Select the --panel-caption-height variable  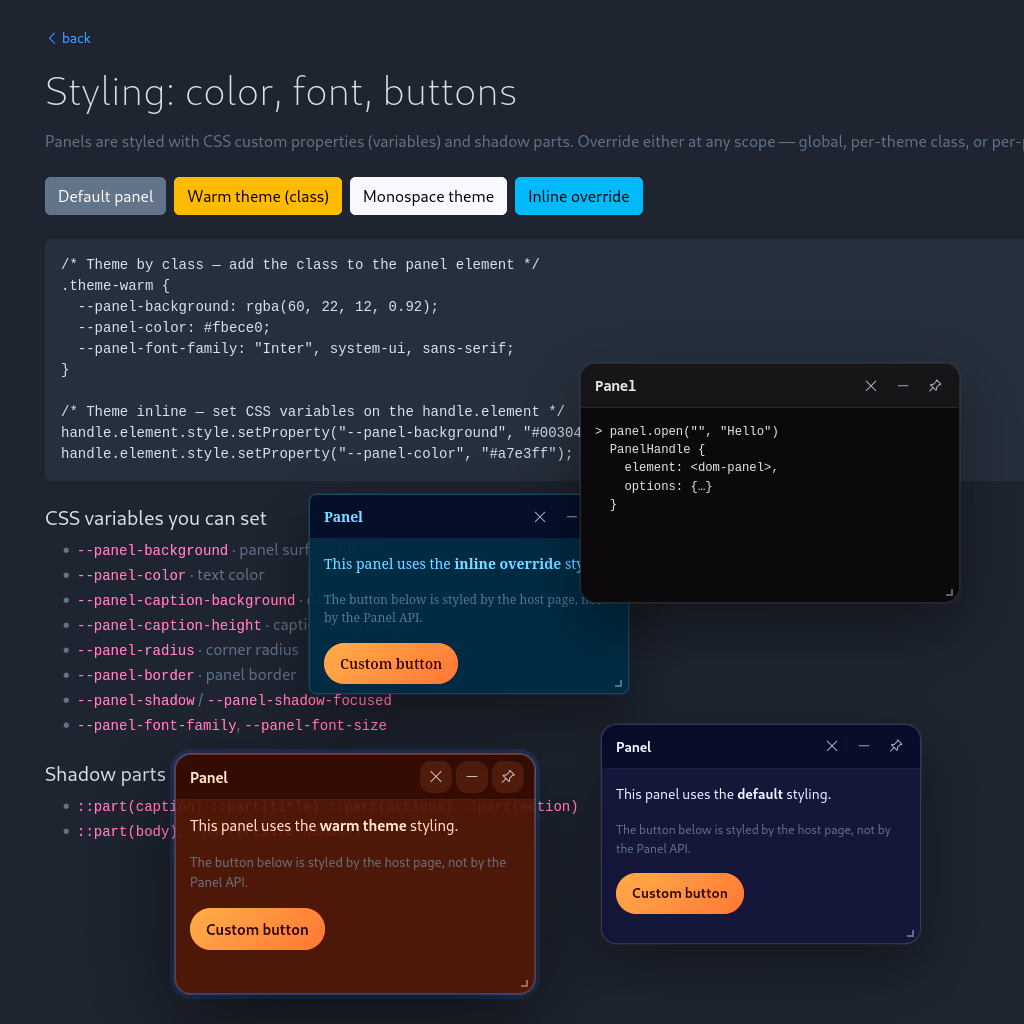[169, 626]
